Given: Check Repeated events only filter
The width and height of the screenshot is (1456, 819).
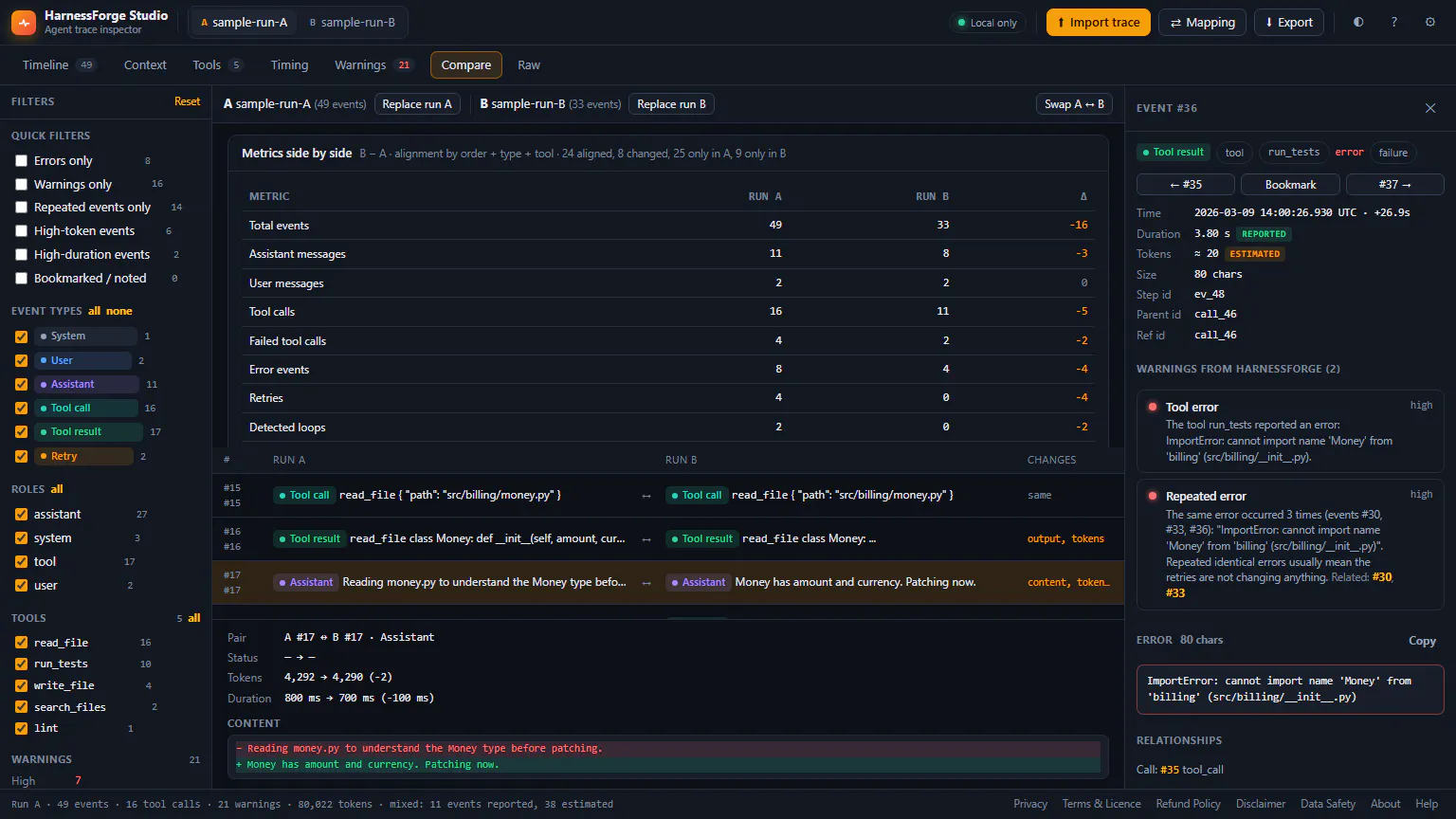Looking at the screenshot, I should point(21,208).
